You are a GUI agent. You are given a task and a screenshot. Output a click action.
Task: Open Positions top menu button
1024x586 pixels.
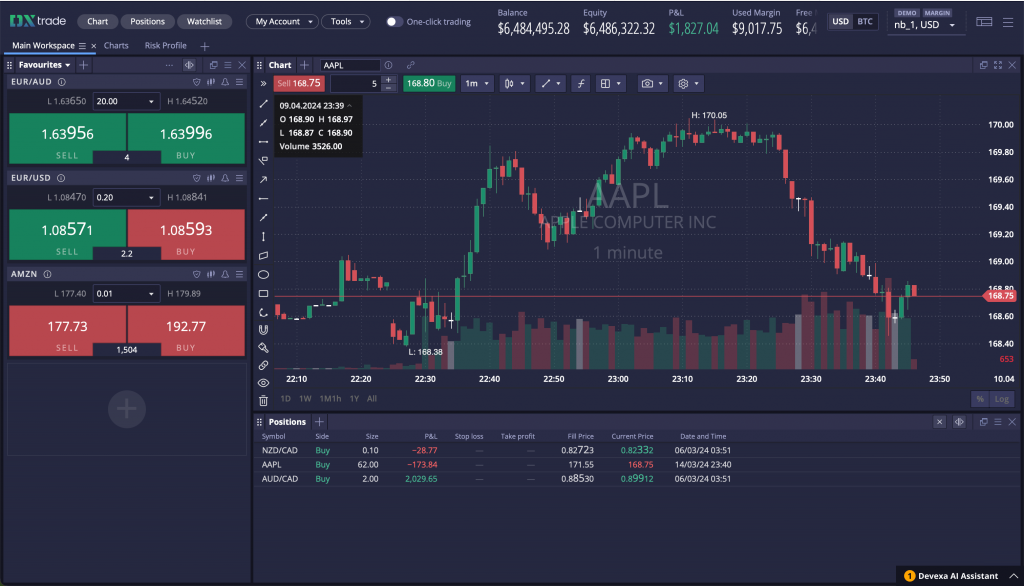(147, 22)
